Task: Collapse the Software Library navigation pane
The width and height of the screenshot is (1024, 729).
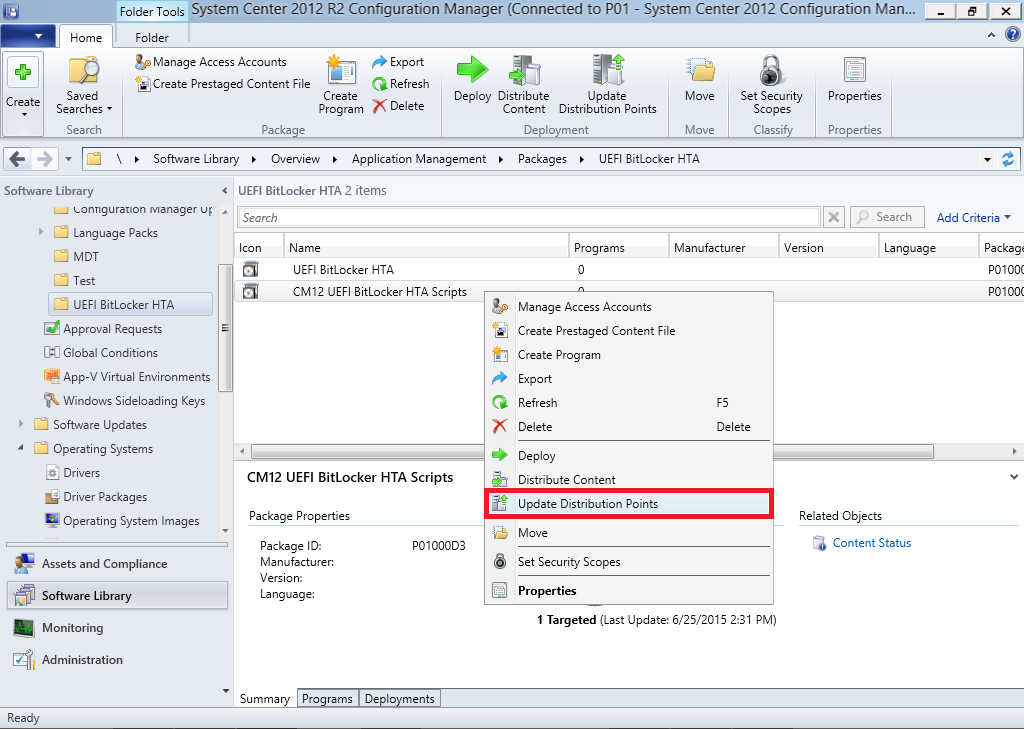Action: 225,191
